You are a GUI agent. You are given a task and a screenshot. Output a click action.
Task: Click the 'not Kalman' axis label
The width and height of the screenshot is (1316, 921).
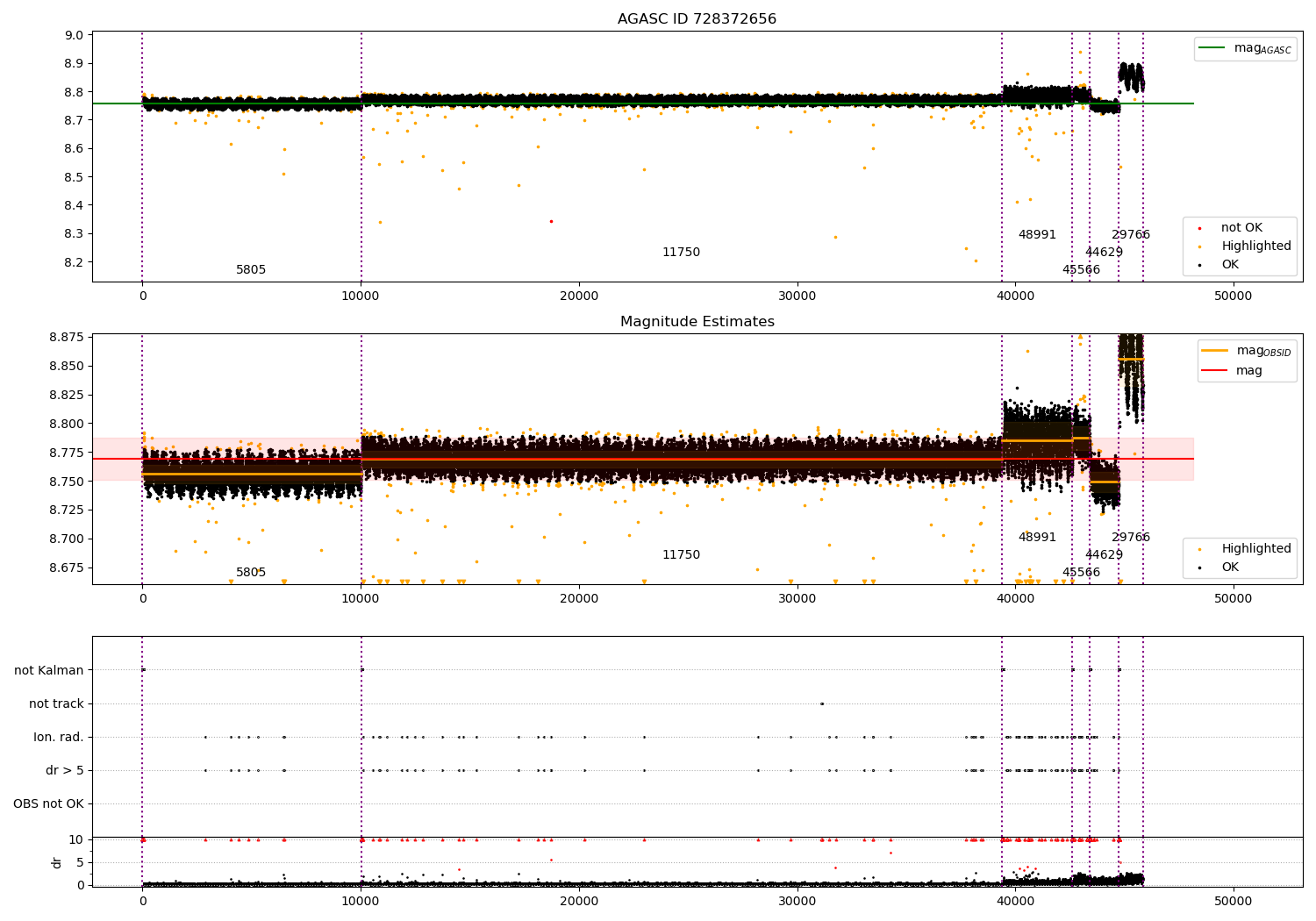pos(49,670)
